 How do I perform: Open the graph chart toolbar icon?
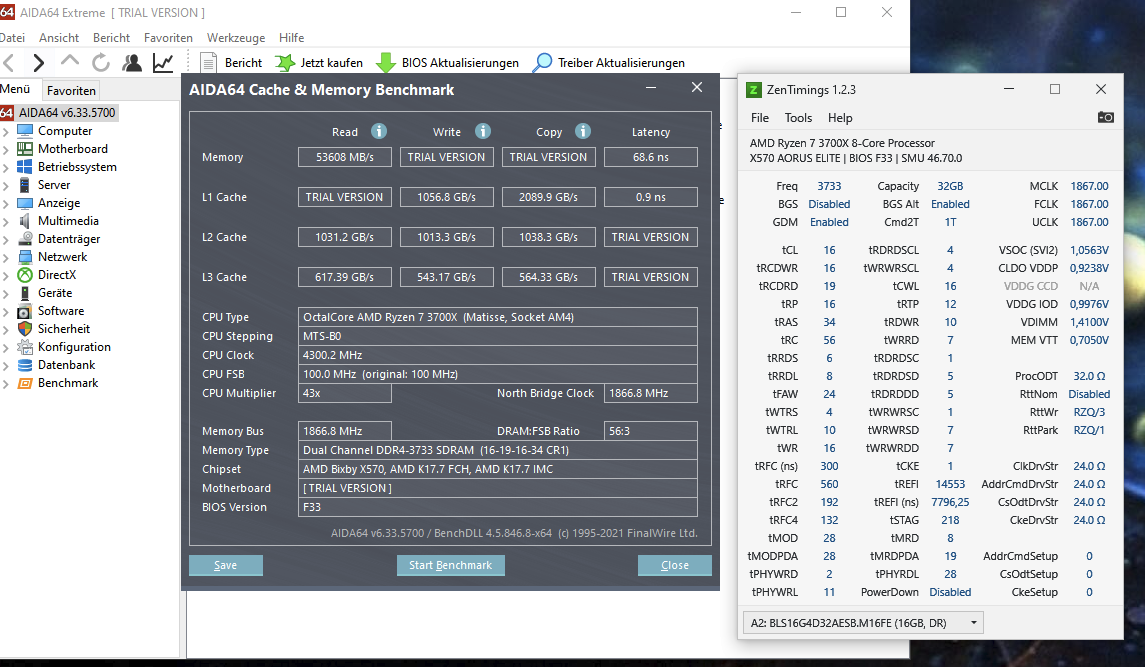(163, 63)
